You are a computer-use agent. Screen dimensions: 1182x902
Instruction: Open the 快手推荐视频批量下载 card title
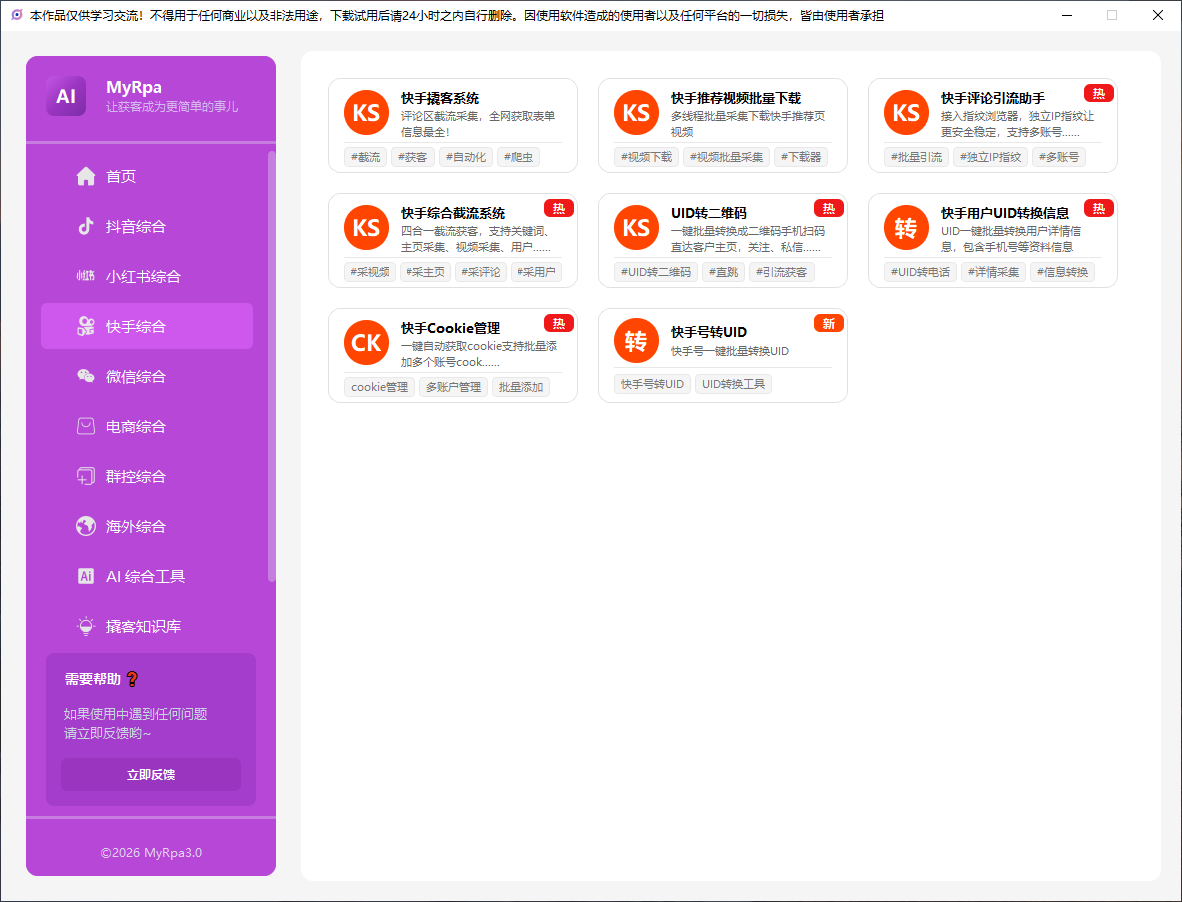pos(736,99)
